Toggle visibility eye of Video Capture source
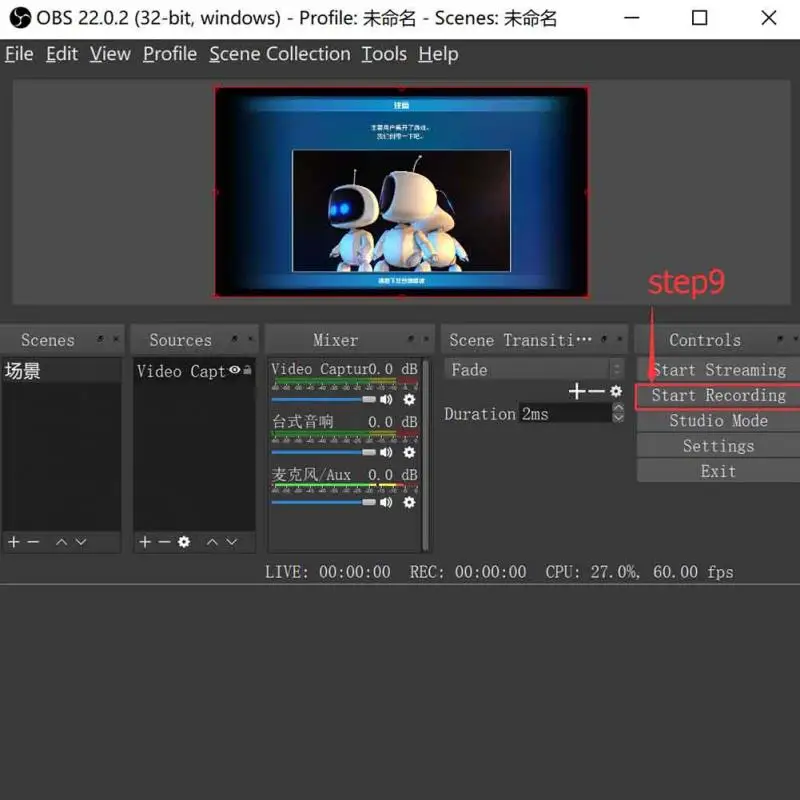800x800 pixels. click(x=235, y=369)
